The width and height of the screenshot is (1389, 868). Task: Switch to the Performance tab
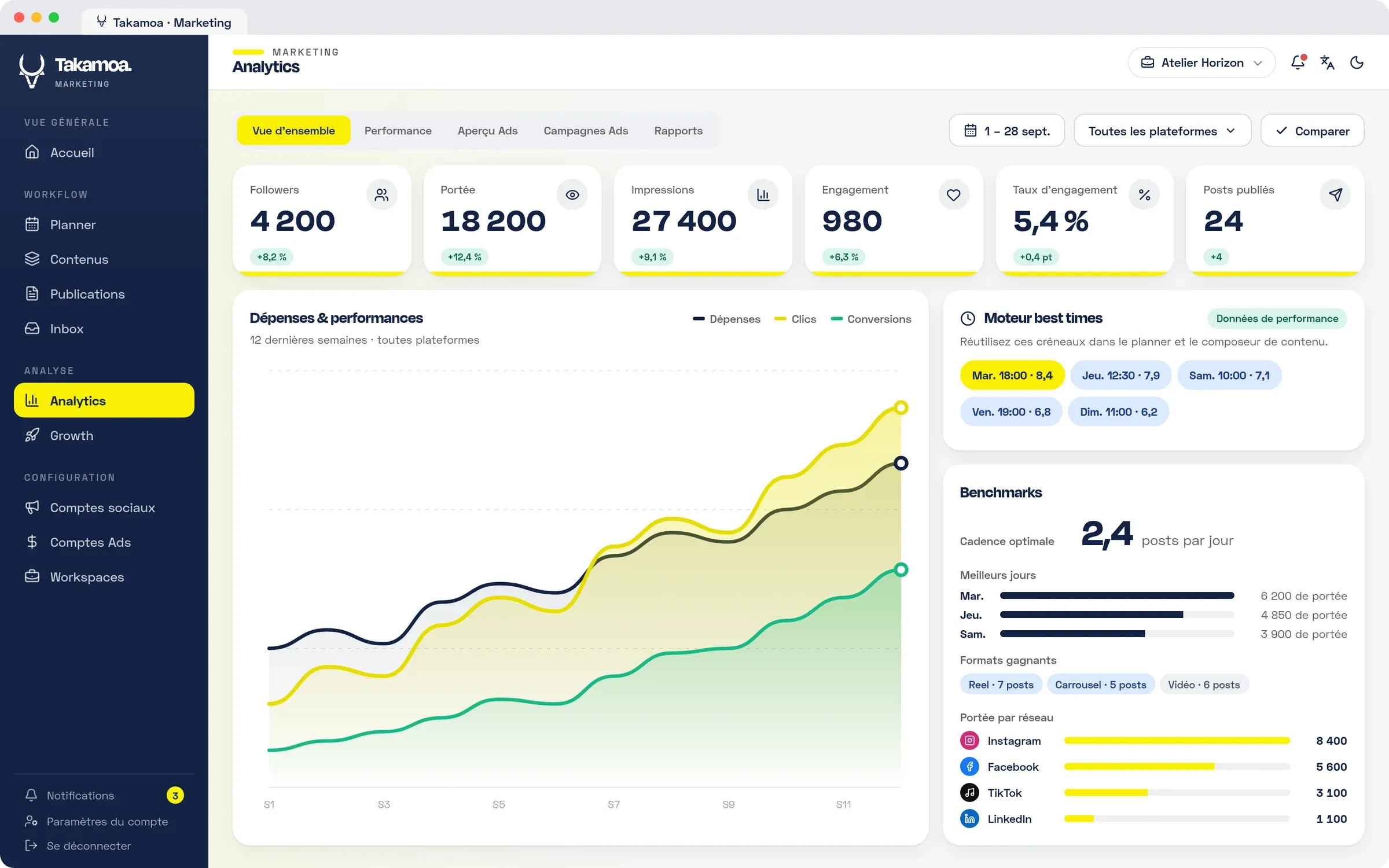point(398,131)
